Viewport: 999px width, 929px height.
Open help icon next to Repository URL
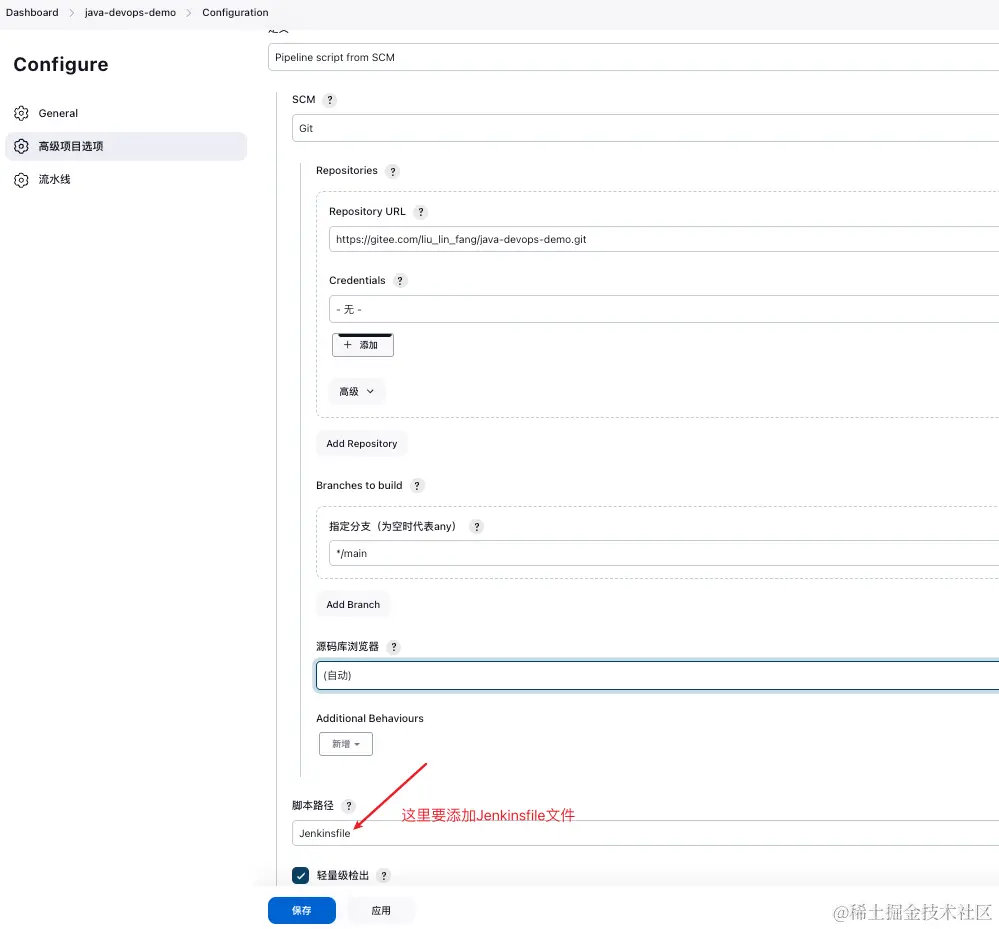point(420,212)
